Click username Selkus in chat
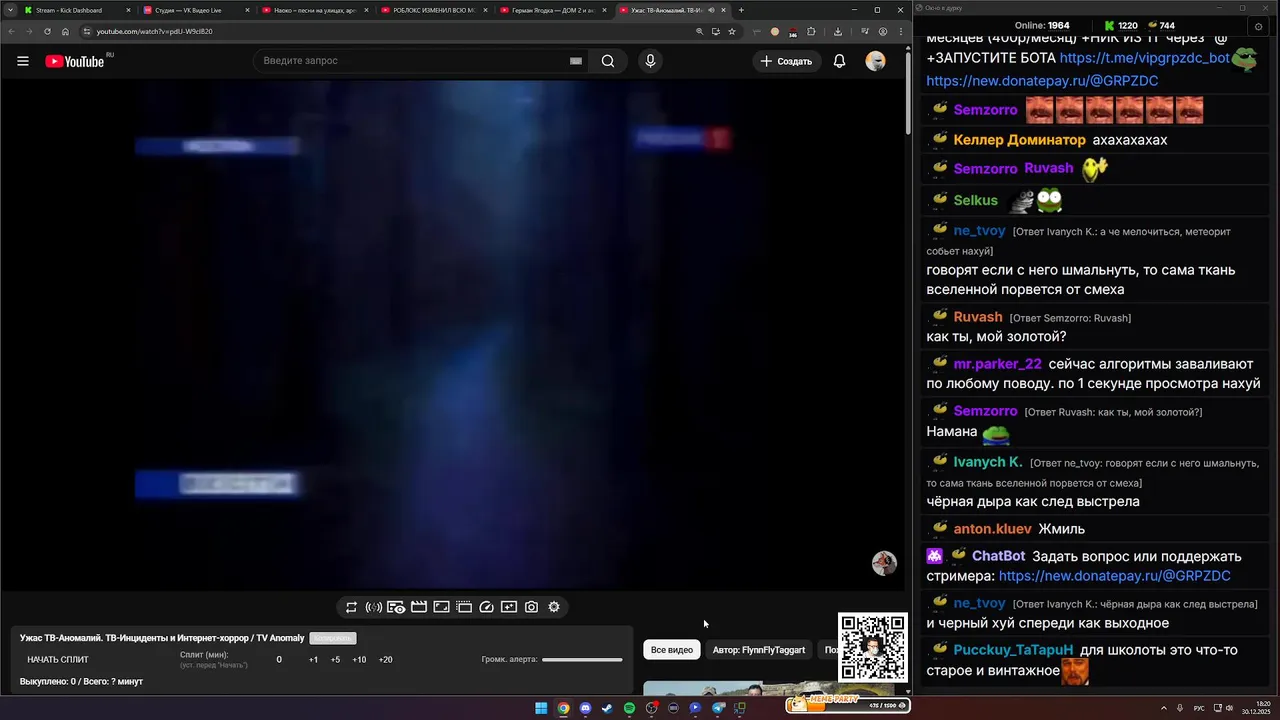This screenshot has height=720, width=1280. coord(975,200)
